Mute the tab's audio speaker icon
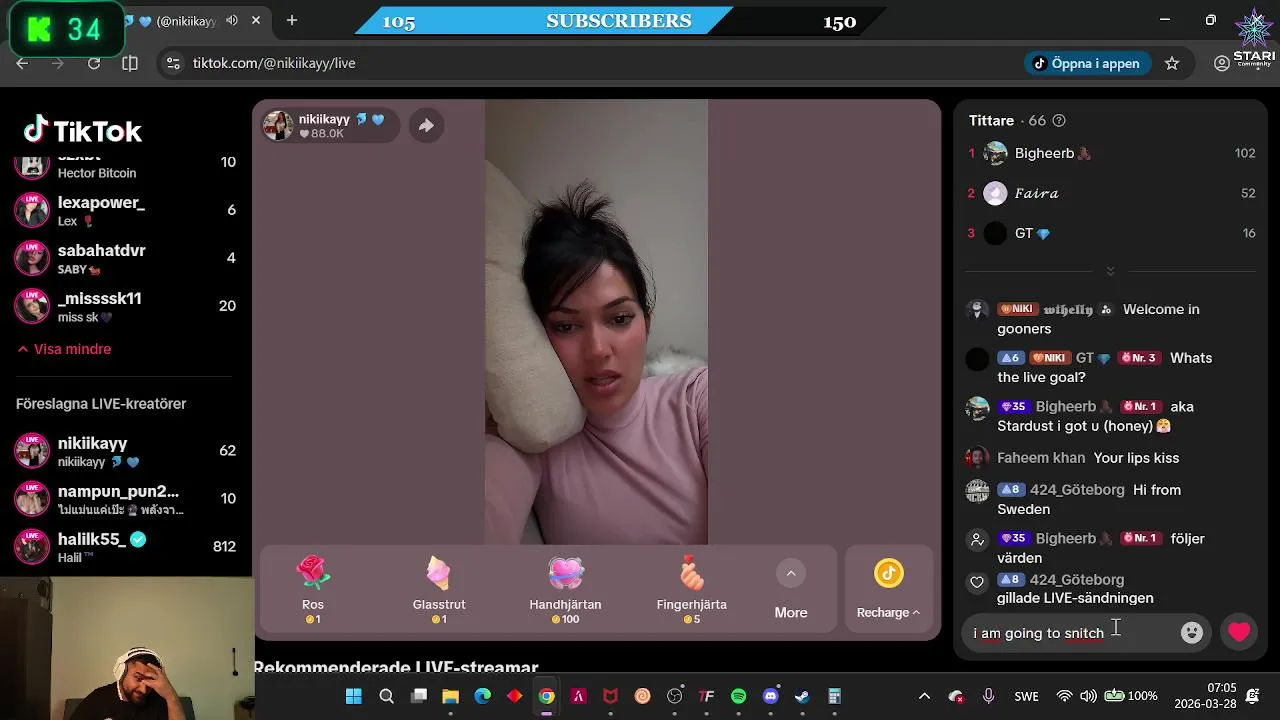The width and height of the screenshot is (1280, 720). [232, 20]
